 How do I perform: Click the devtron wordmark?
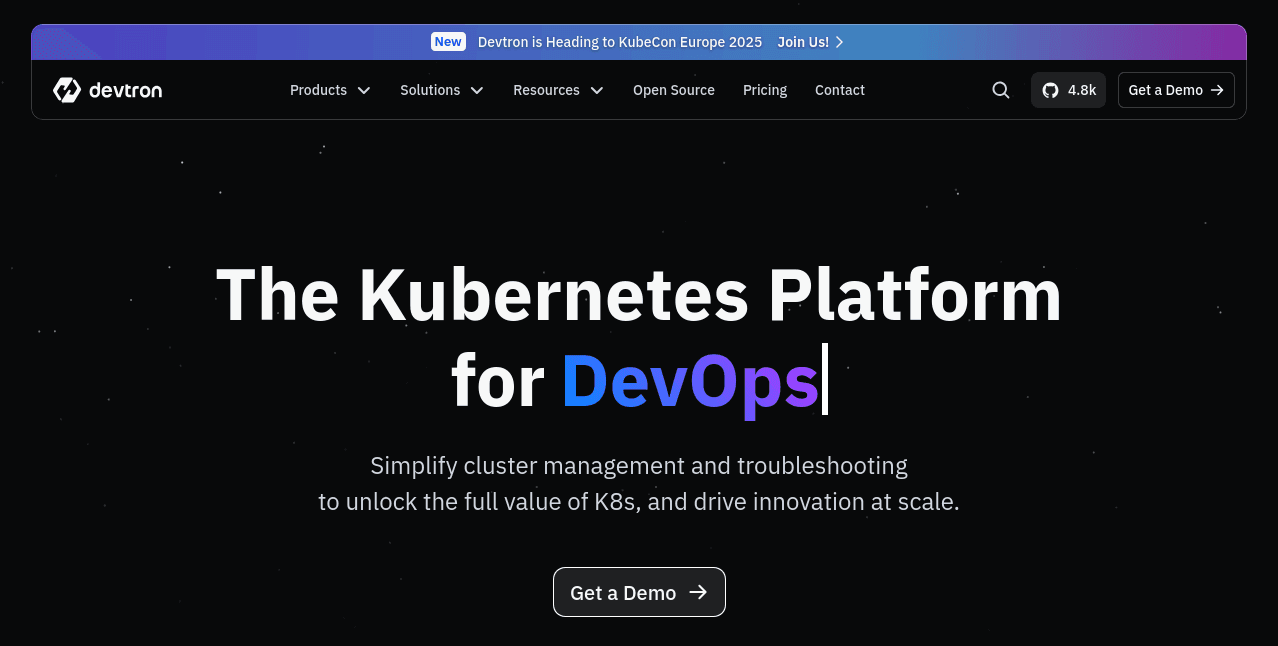coord(125,90)
